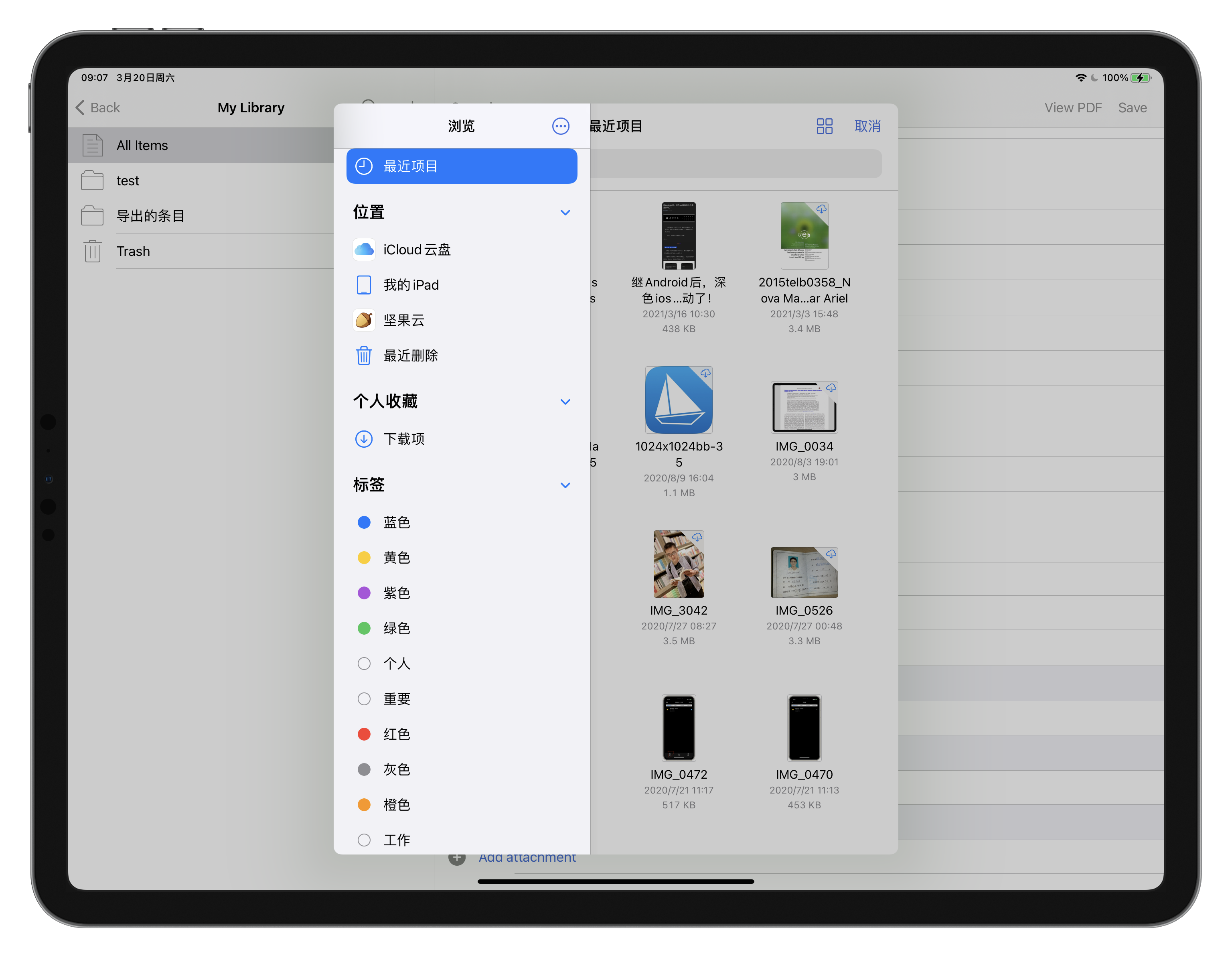The width and height of the screenshot is (1232, 958).
Task: Open the IMG_0526 photo thumbnail
Action: pos(804,572)
